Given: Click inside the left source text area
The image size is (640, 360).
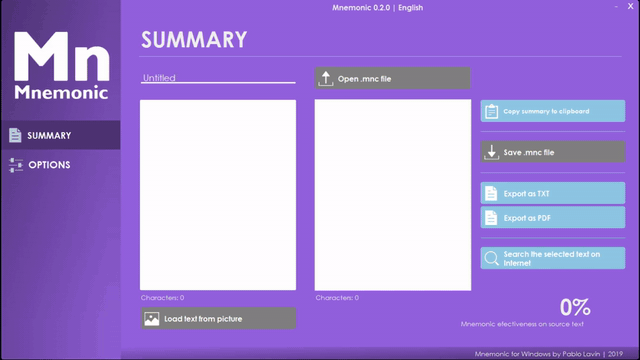Looking at the screenshot, I should point(218,195).
